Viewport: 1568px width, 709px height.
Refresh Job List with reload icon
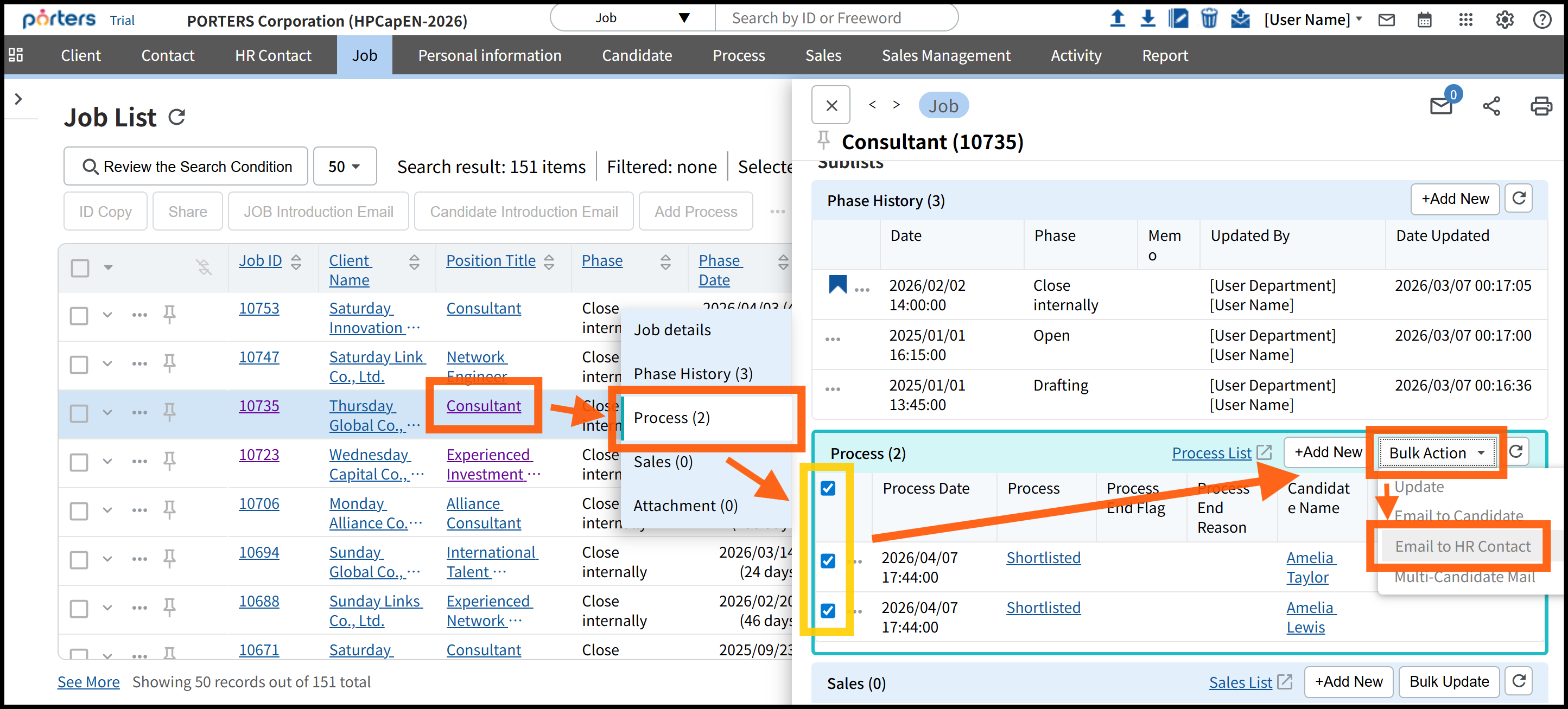click(177, 117)
